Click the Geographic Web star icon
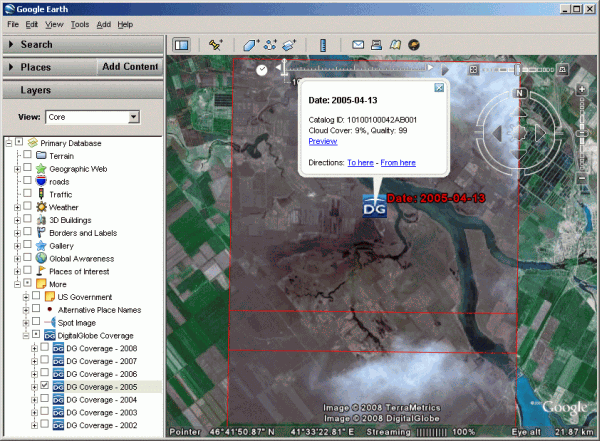Screen dimensions: 600x441 point(41,168)
